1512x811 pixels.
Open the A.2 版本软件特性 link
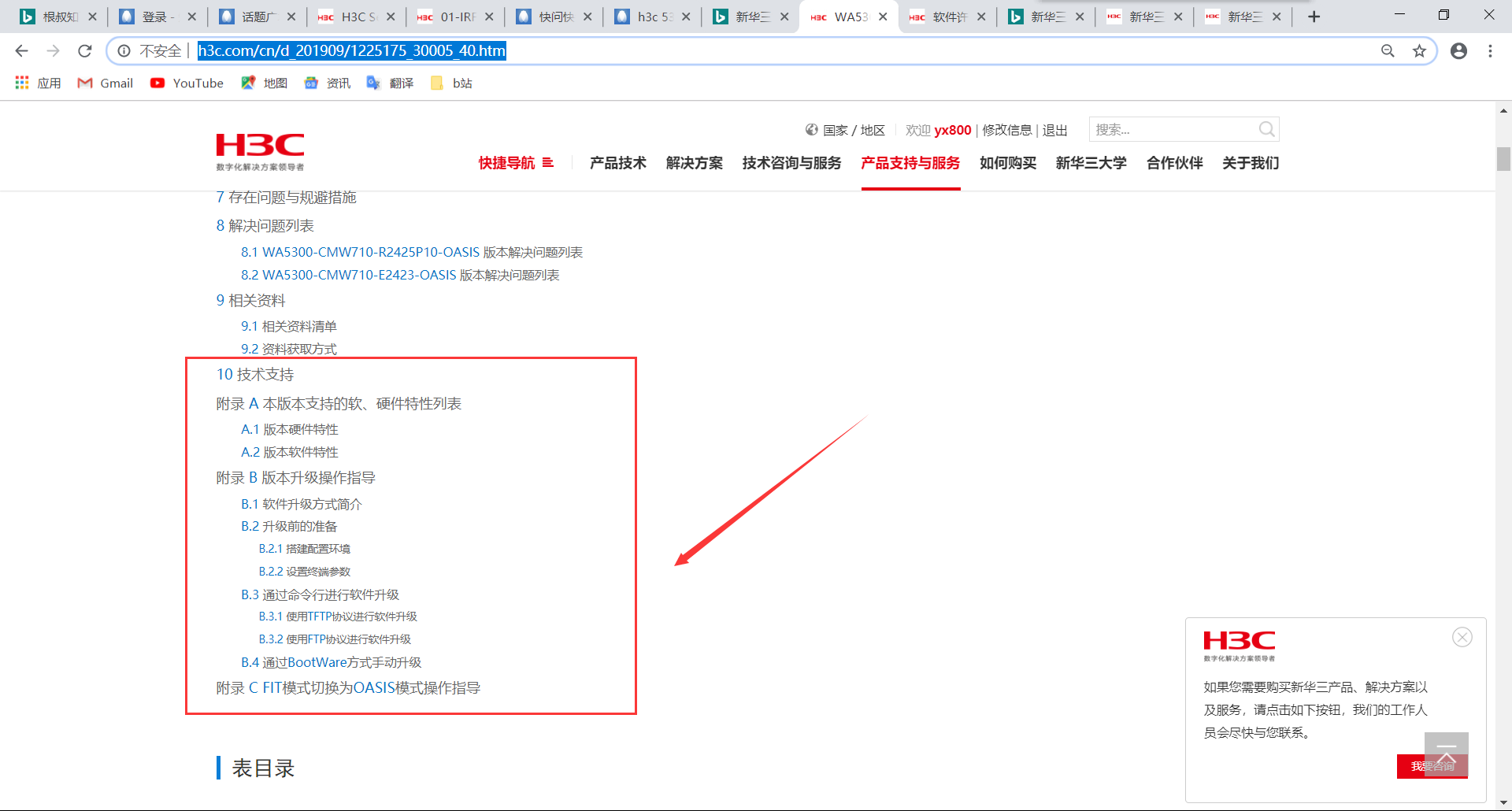[289, 452]
